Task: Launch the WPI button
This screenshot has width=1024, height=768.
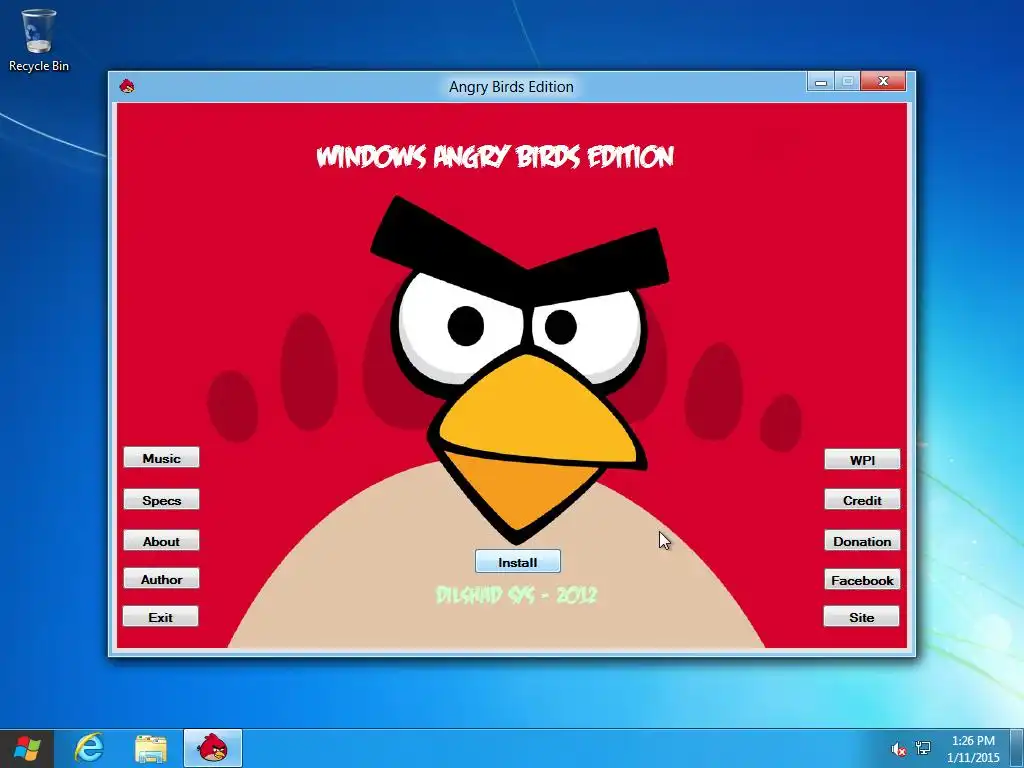Action: point(862,459)
